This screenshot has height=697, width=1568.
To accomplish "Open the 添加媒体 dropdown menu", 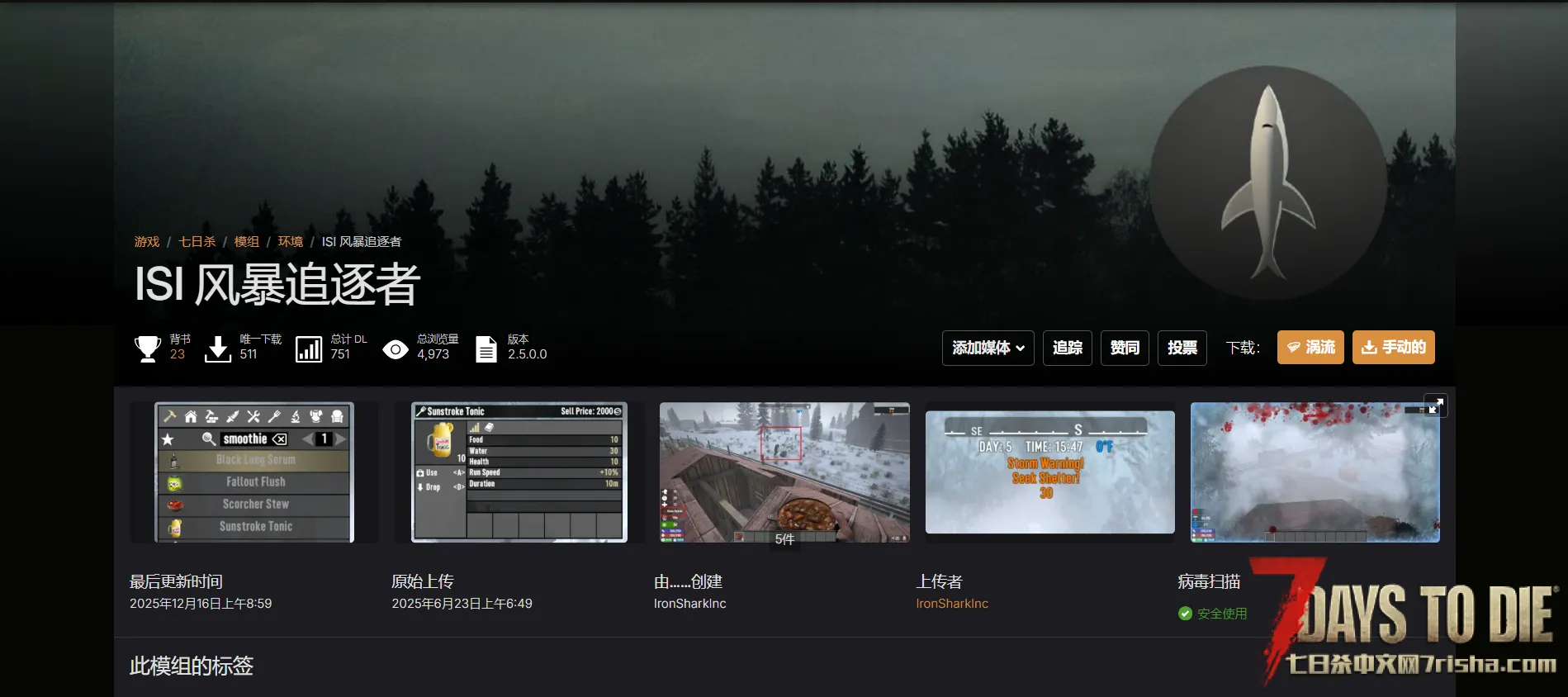I will (x=988, y=348).
